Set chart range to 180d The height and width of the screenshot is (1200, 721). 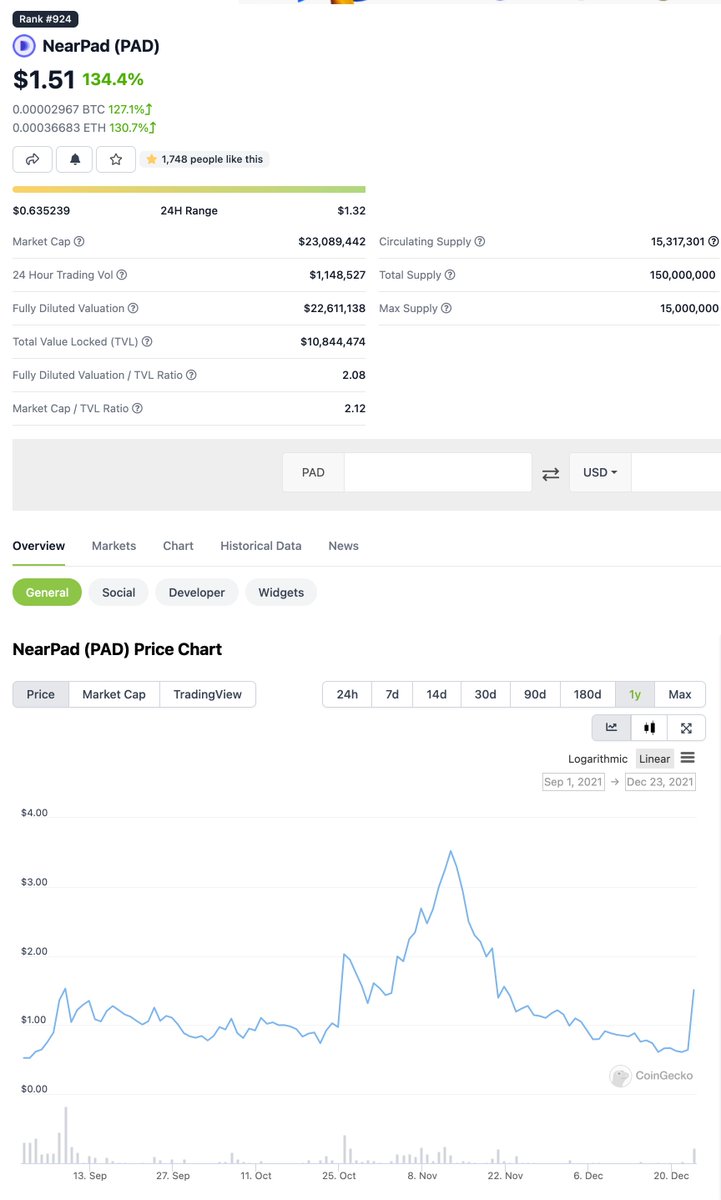point(588,694)
